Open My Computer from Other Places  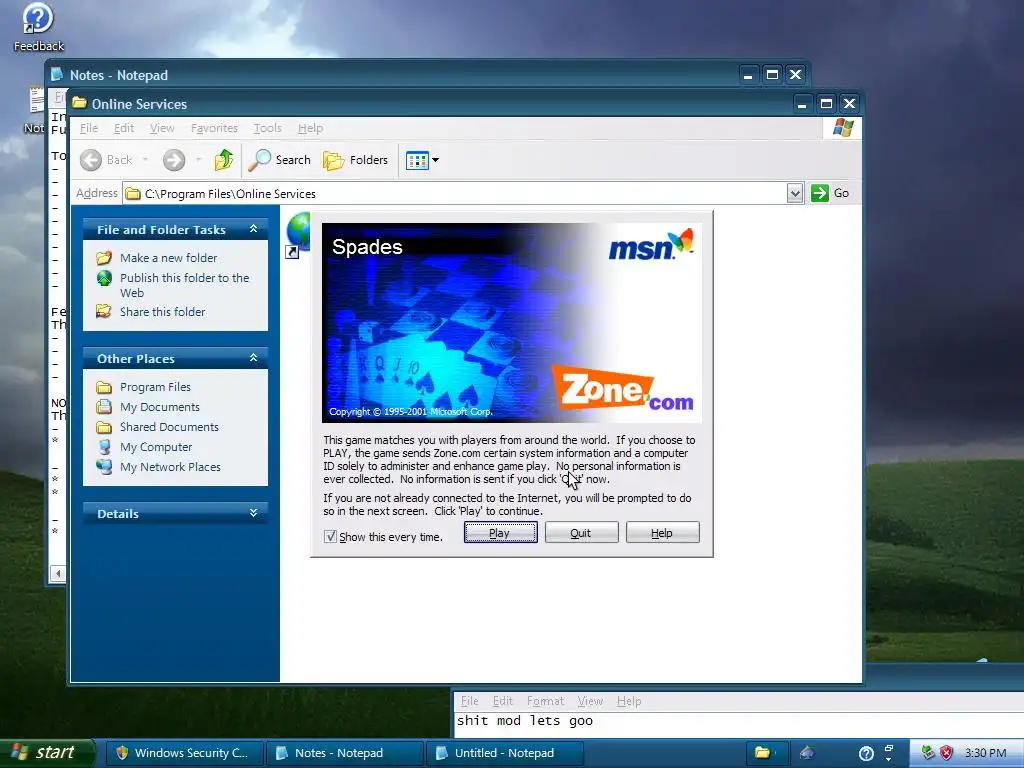[156, 447]
